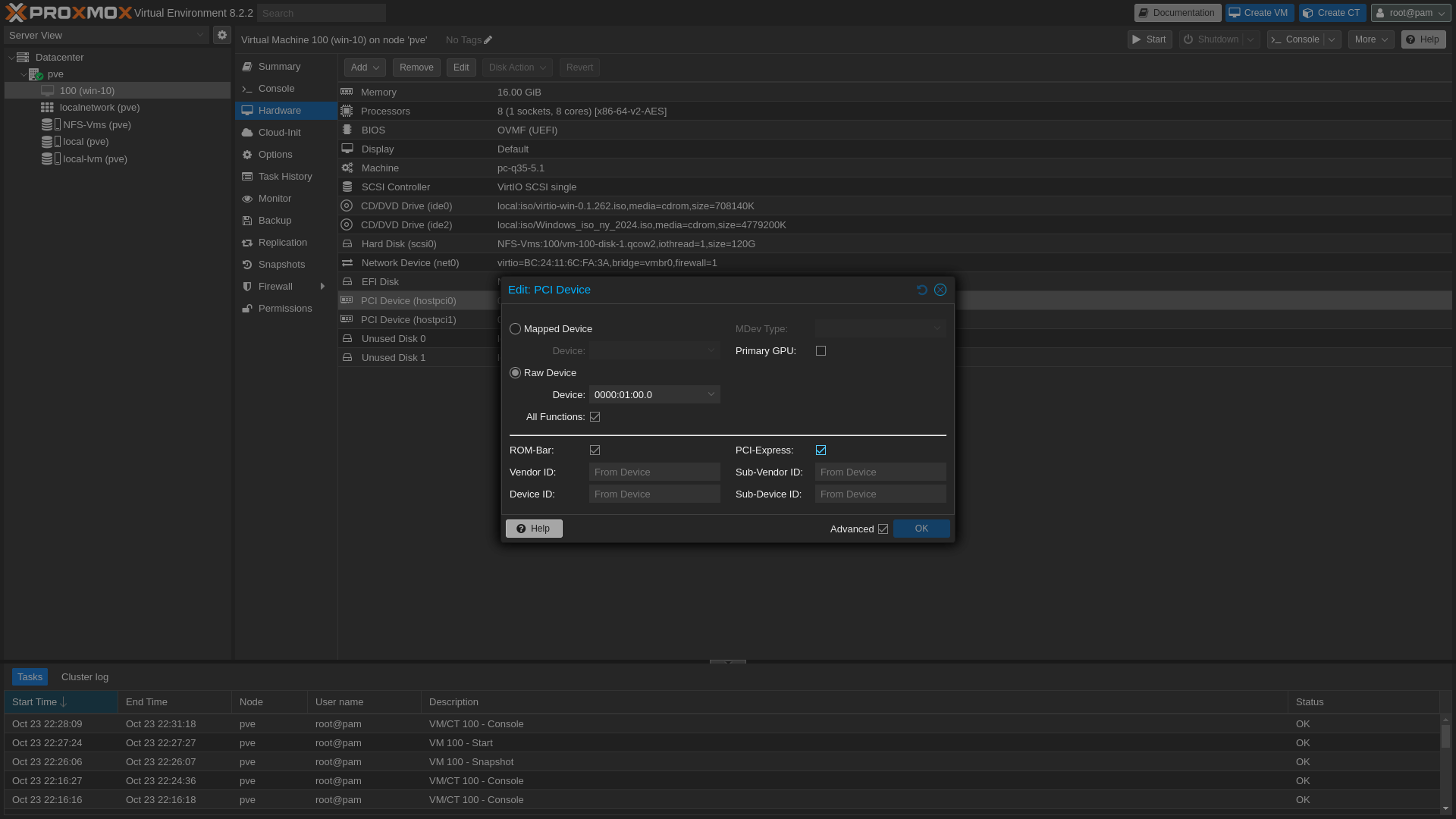
Task: Click the Processors chip icon
Action: coord(347,111)
